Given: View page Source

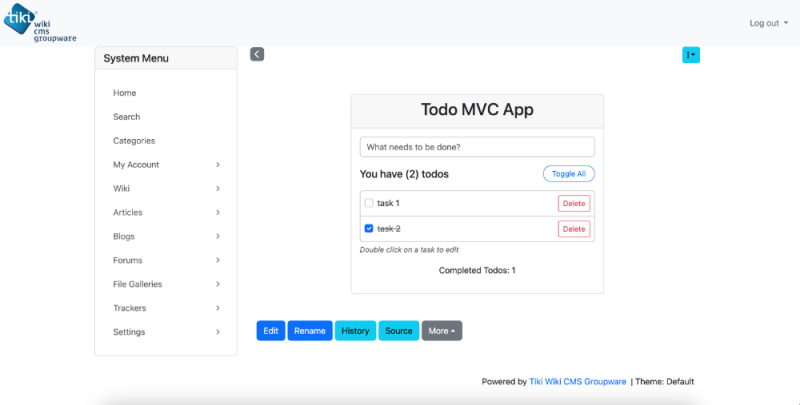Looking at the screenshot, I should (398, 331).
